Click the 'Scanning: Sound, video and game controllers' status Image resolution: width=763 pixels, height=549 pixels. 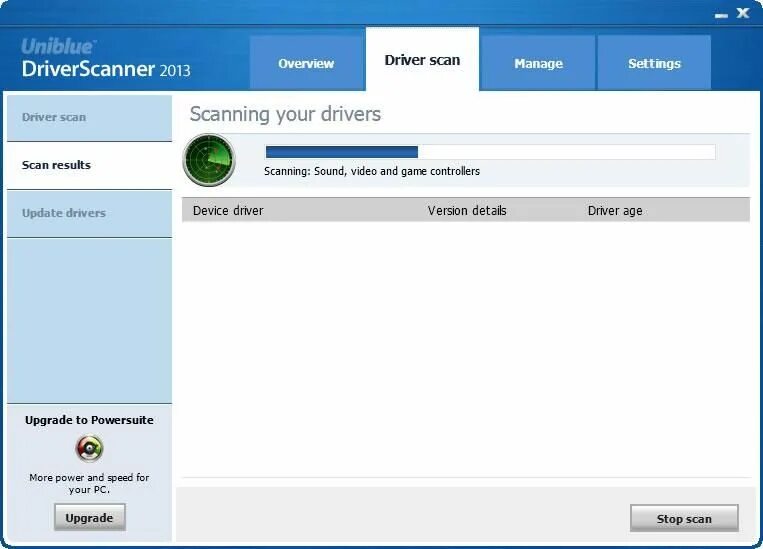pos(372,171)
